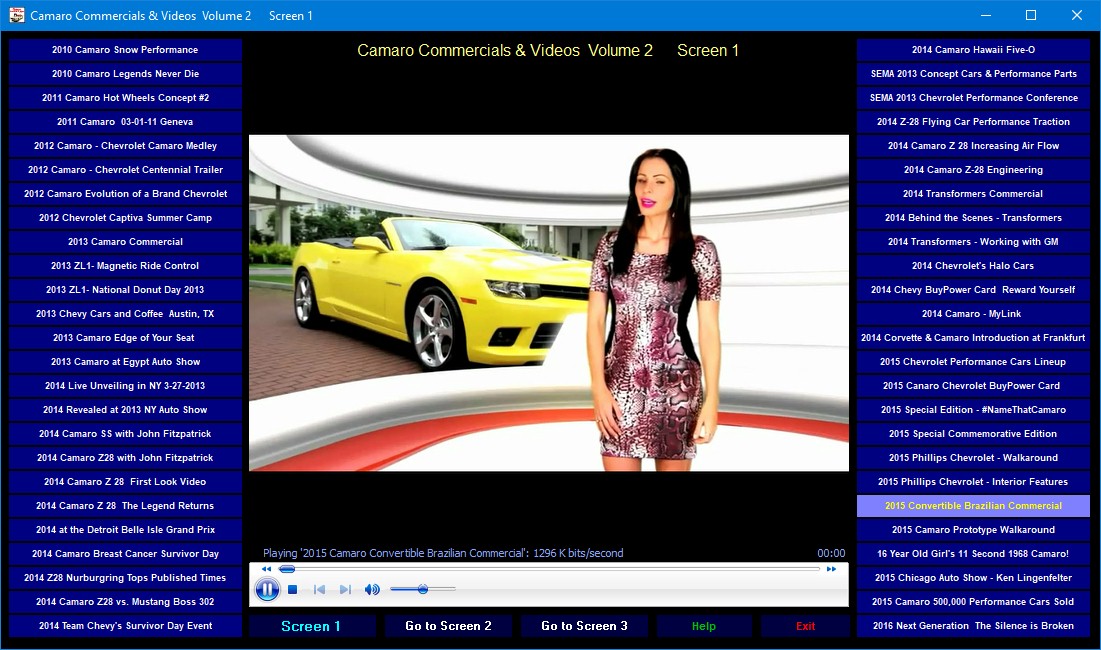Play 2014 Z28 Nurburgring Tops Published Times
1101x650 pixels.
point(125,578)
